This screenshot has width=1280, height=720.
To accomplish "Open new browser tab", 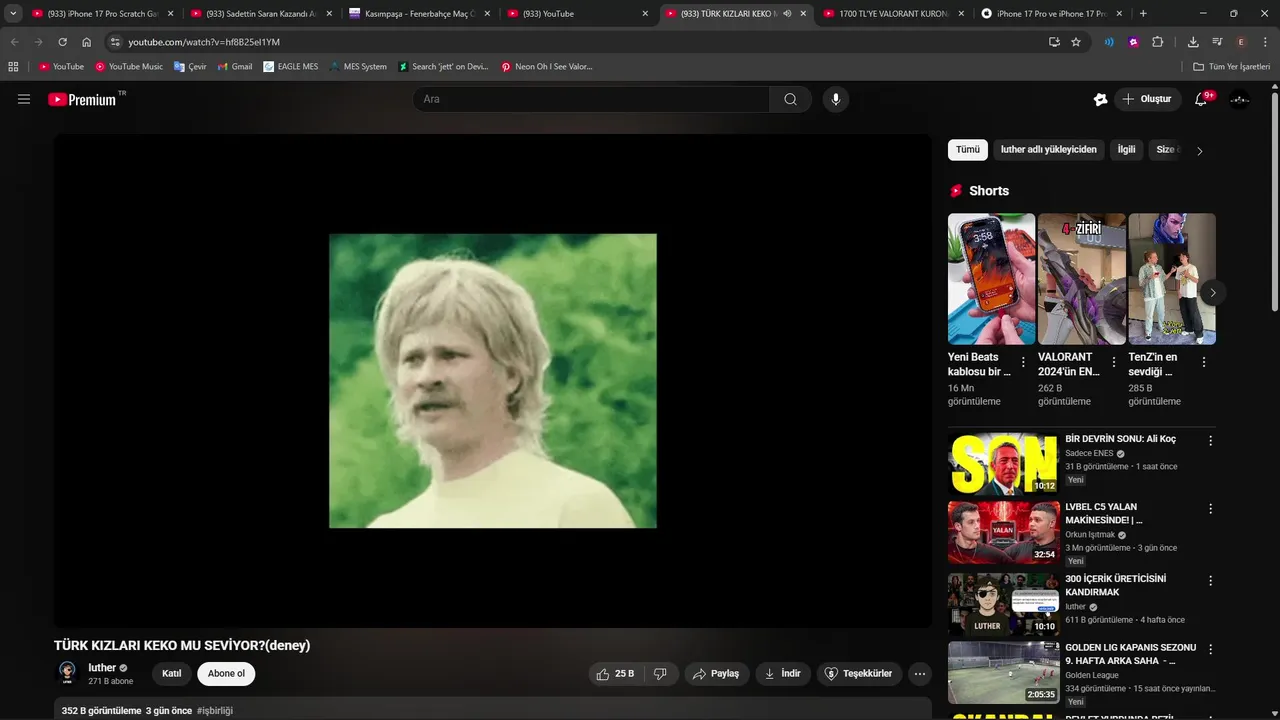I will pos(1143,14).
